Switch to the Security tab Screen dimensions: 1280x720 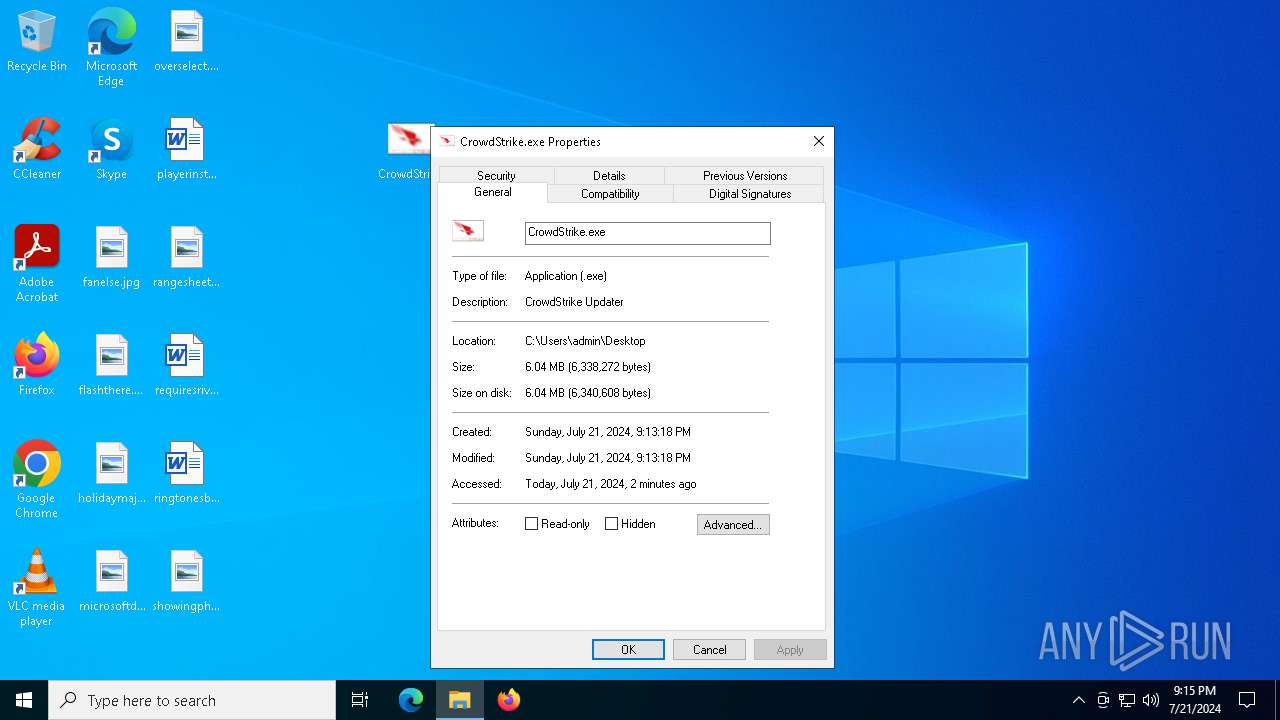(x=496, y=175)
